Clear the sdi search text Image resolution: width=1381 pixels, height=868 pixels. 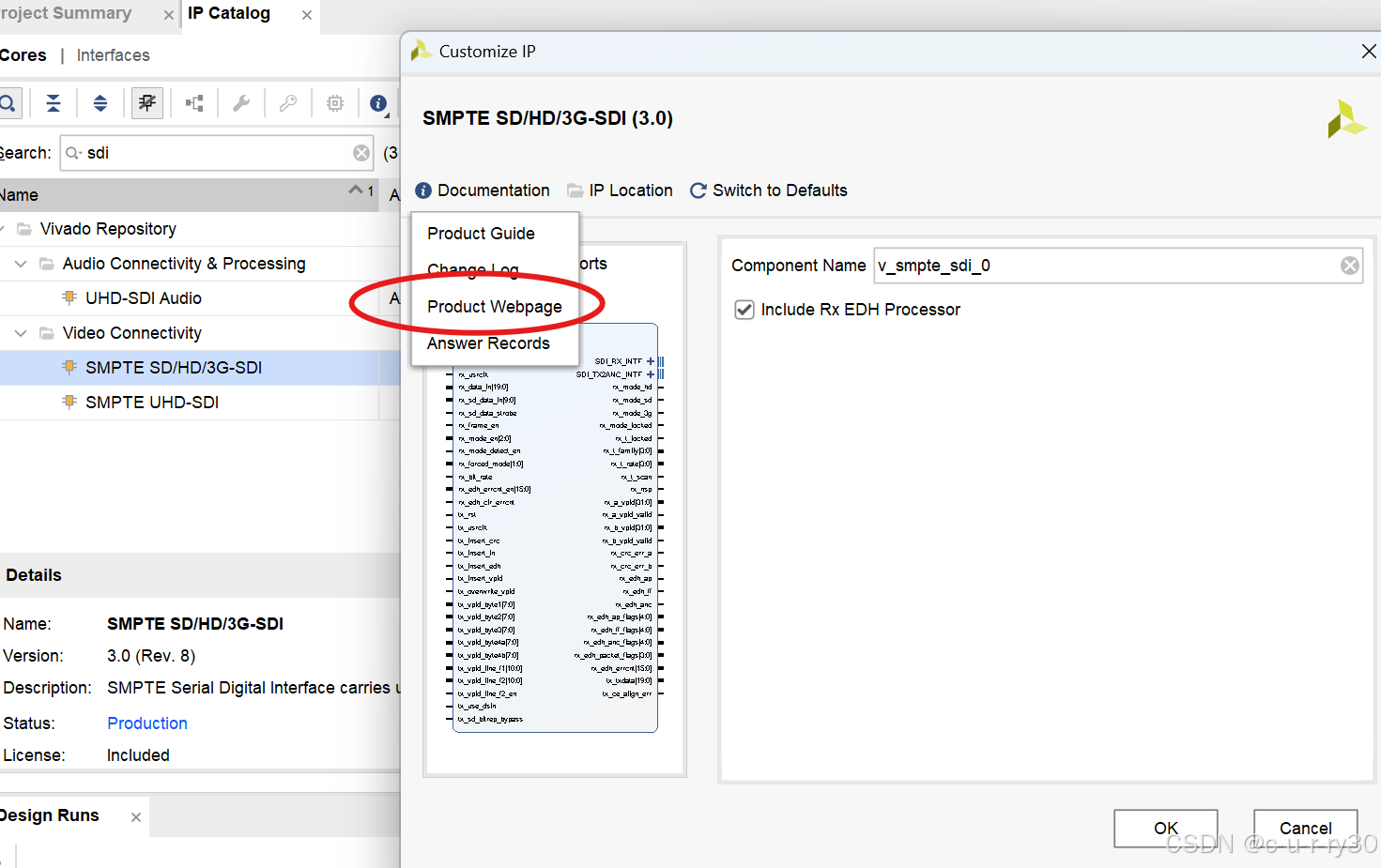(361, 153)
